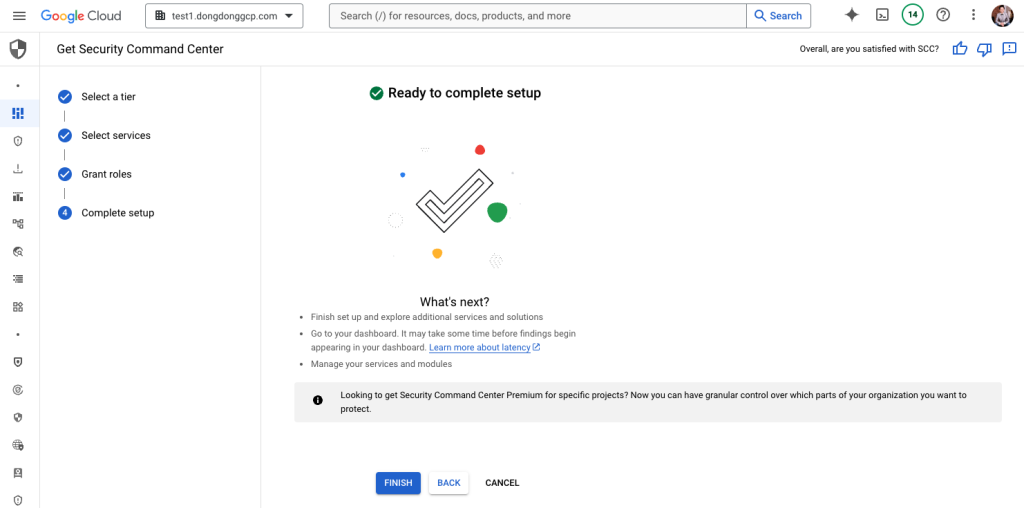The image size is (1024, 508).
Task: Select the Complete setup step
Action: click(118, 213)
